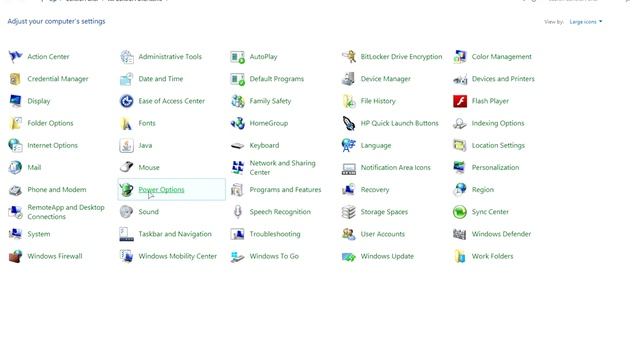Open the Mouse icon
The width and height of the screenshot is (640, 360).
(x=127, y=167)
